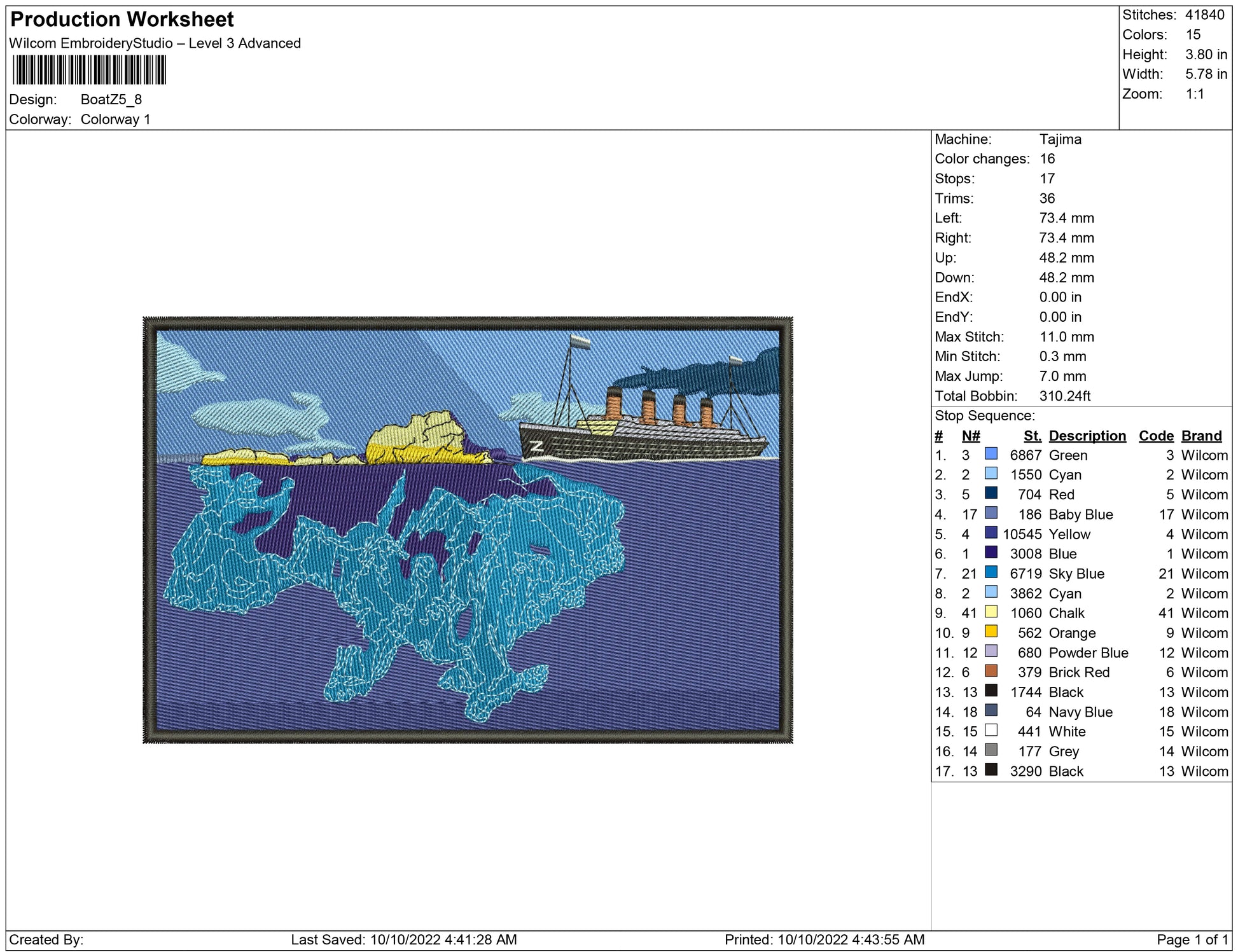Click the Navy Blue color swatch in row 14
The height and width of the screenshot is (952, 1238).
pos(991,710)
